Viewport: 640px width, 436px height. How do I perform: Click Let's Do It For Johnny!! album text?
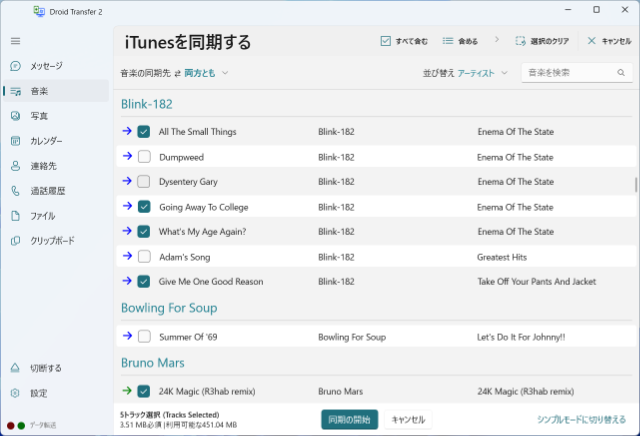click(x=521, y=337)
